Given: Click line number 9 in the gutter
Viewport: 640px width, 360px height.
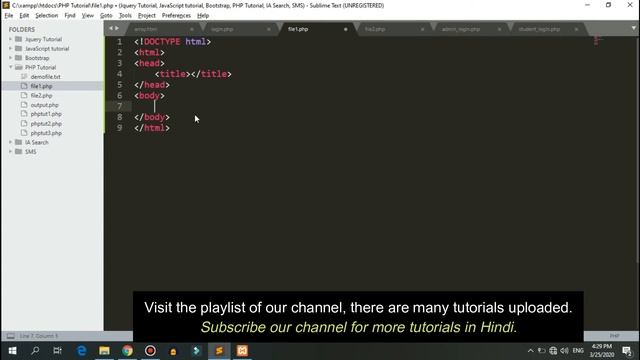Looking at the screenshot, I should point(119,128).
